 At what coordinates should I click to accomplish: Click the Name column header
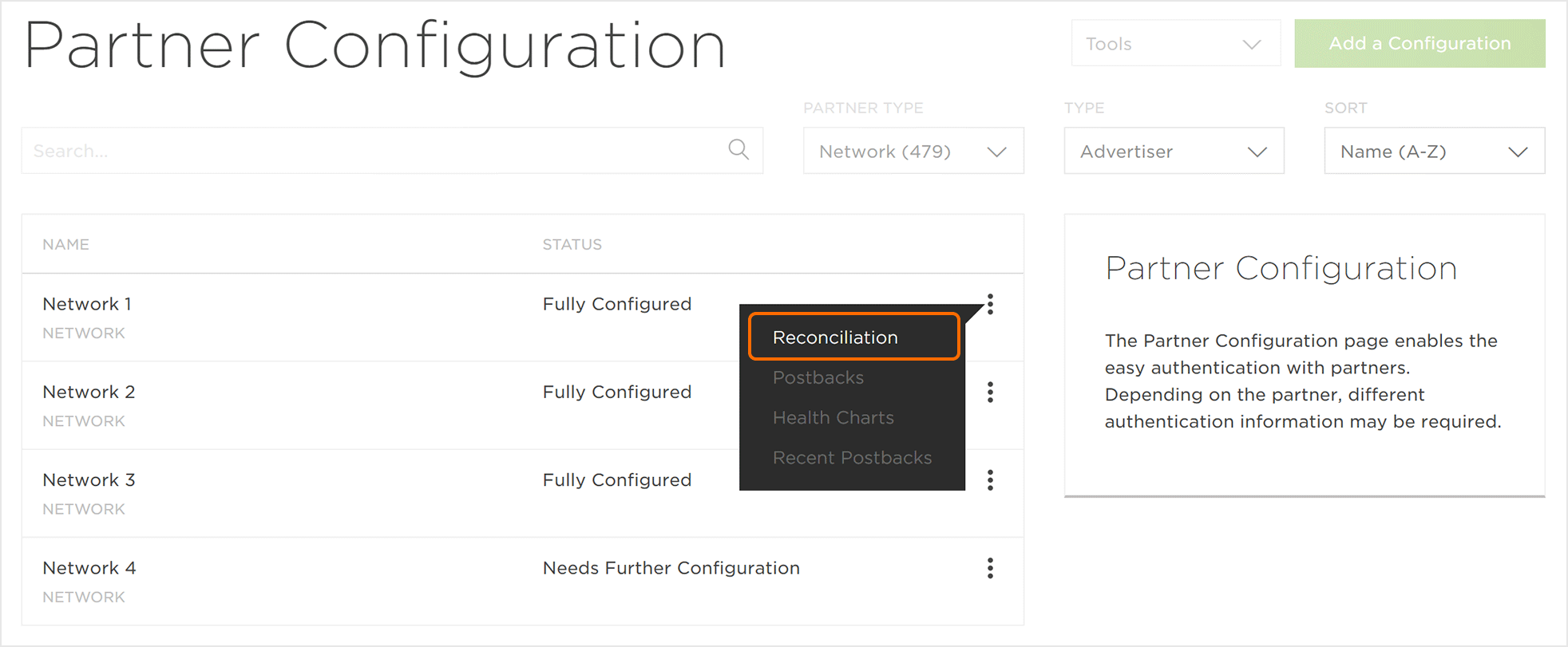[66, 244]
